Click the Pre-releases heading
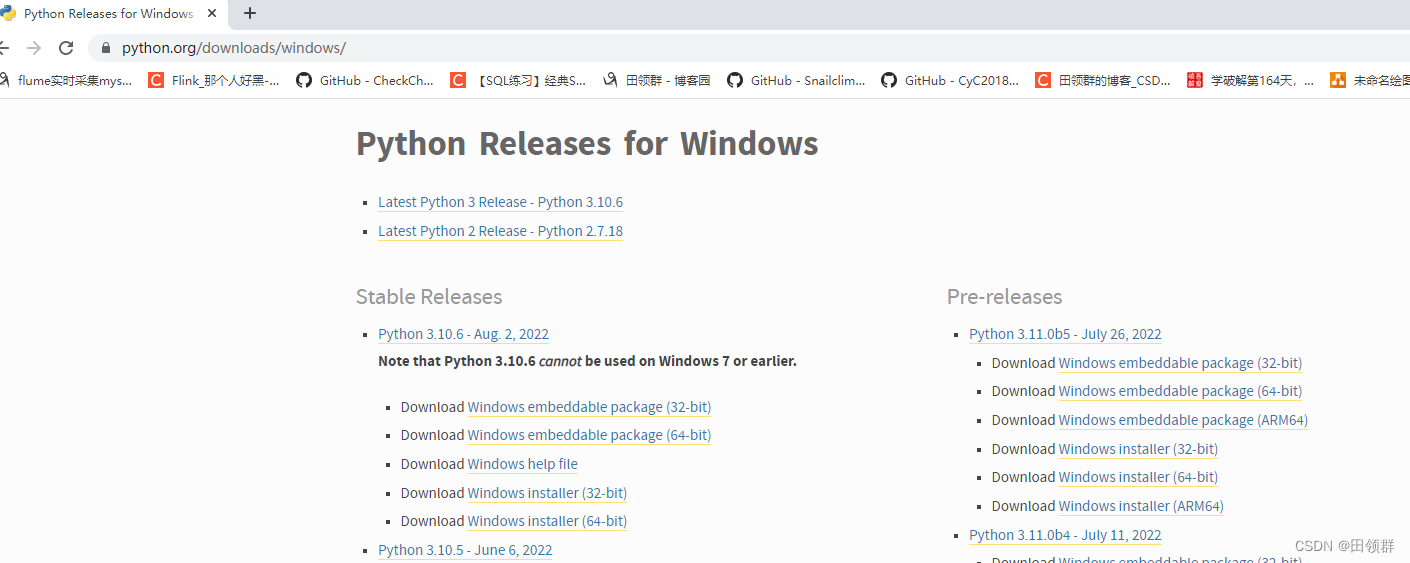The height and width of the screenshot is (563, 1410). (x=1004, y=297)
